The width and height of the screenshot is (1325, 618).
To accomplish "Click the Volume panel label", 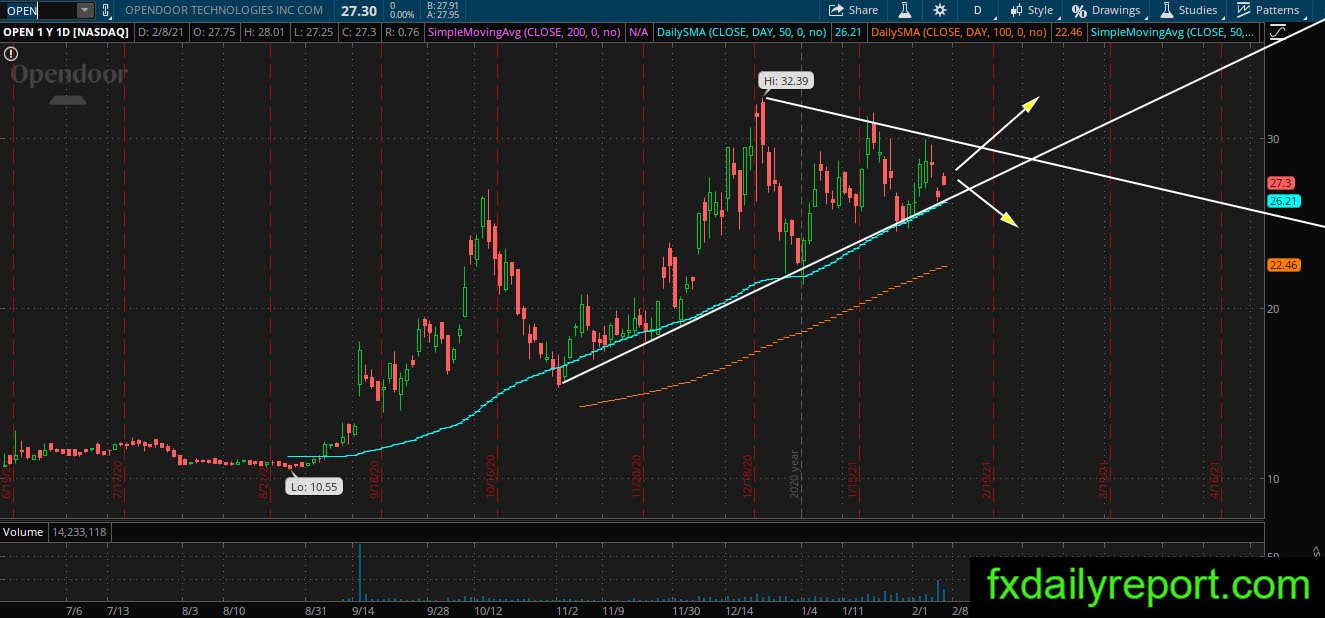I will click(x=21, y=532).
